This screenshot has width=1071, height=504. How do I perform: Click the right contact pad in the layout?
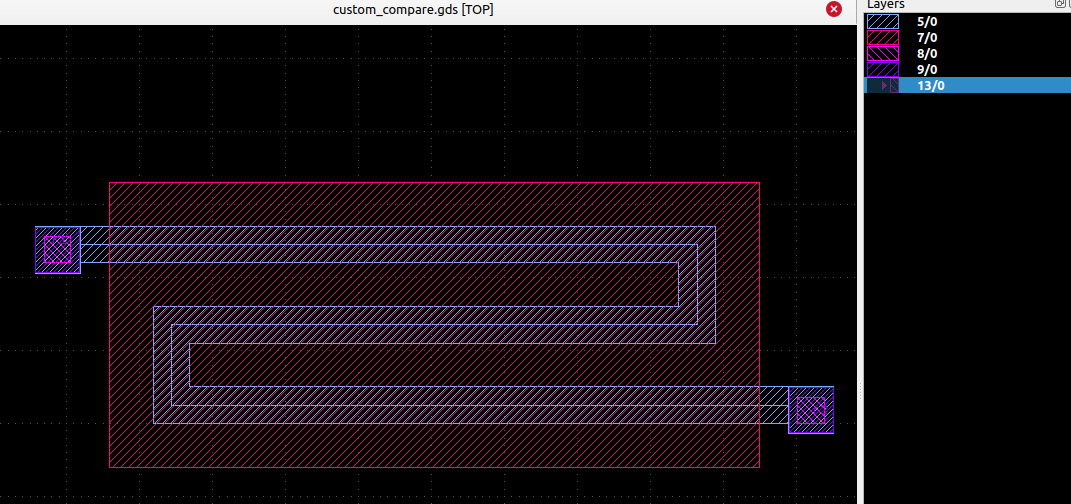(811, 410)
